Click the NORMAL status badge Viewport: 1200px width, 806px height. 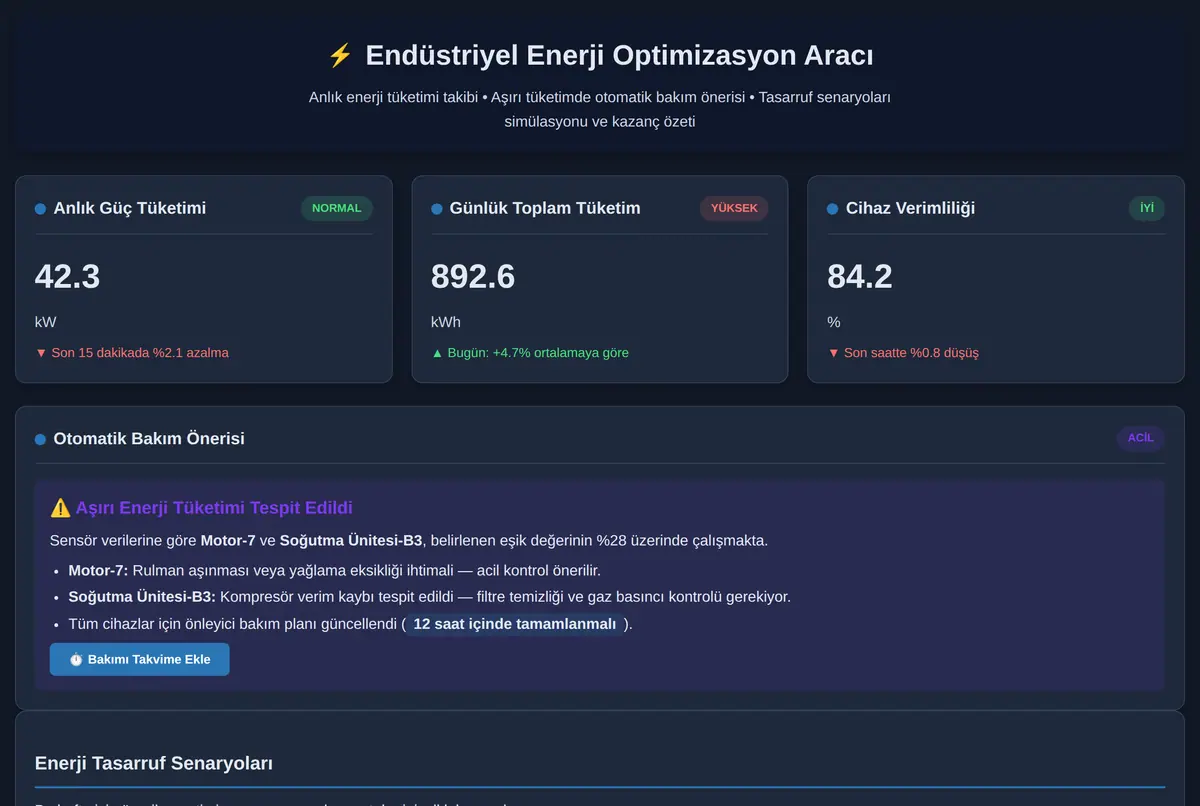[x=337, y=208]
